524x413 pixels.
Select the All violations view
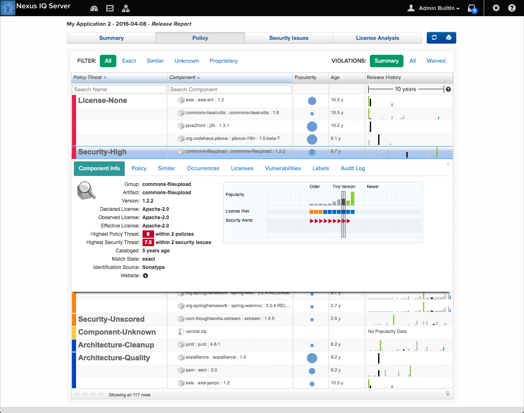413,61
